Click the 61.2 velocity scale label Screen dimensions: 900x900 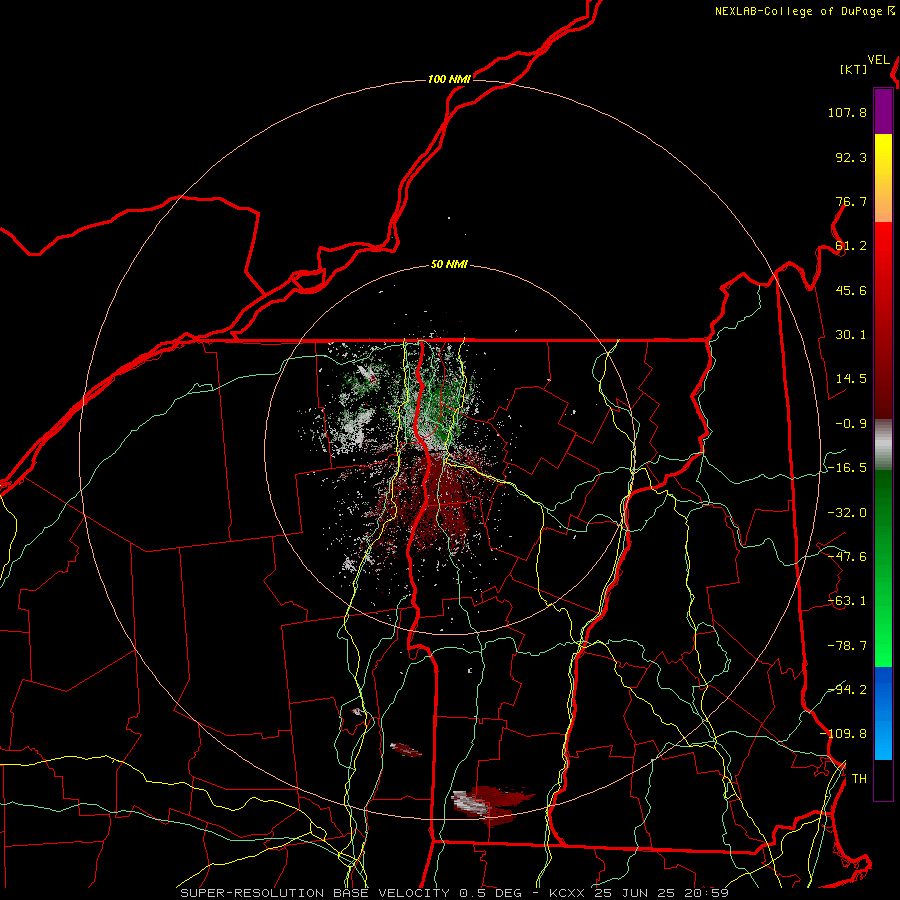point(851,246)
